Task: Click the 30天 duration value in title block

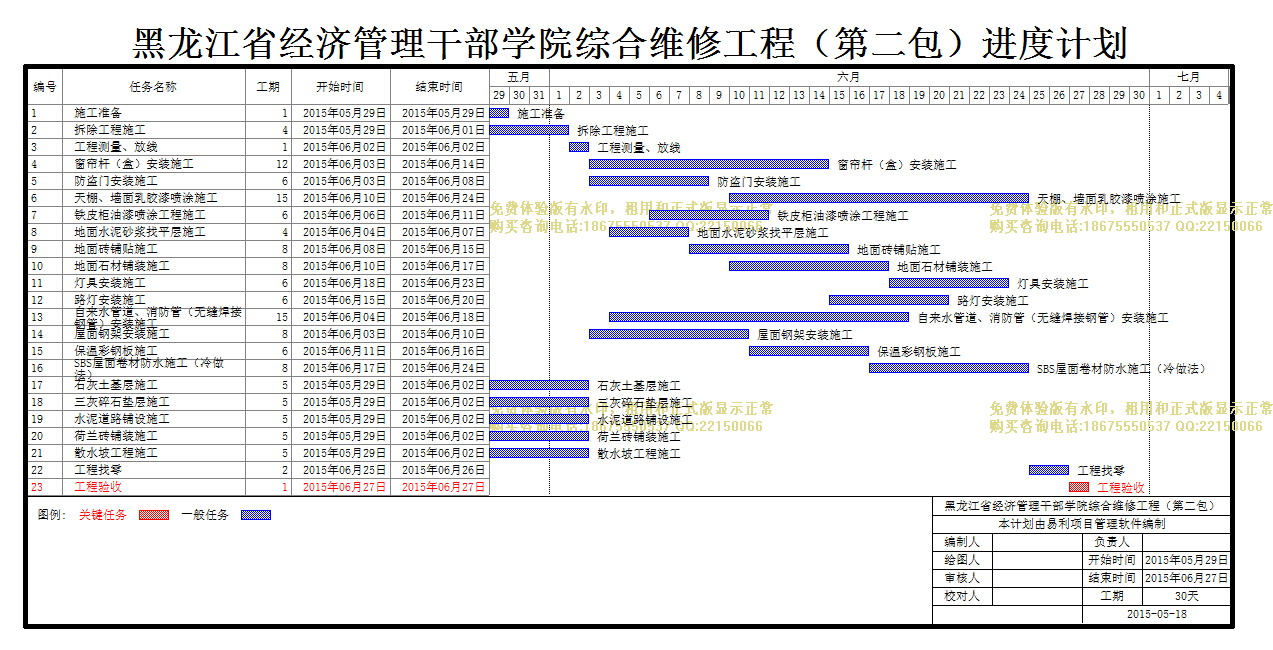Action: pyautogui.click(x=1187, y=596)
